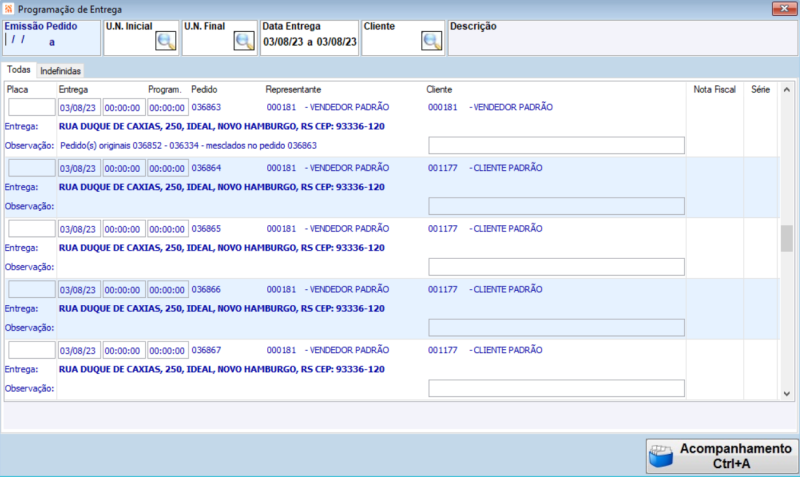This screenshot has height=477, width=800.
Task: Click the Entrega time field of pedido 036863
Action: tap(124, 108)
